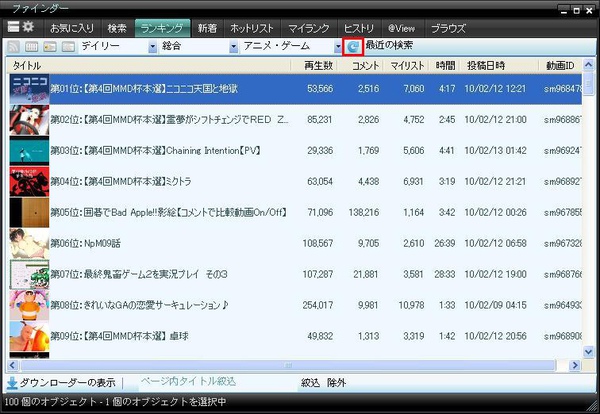Select title 第04位:【第4回MMD杯本選】ミクトラ
600x414 pixels.
(x=121, y=182)
